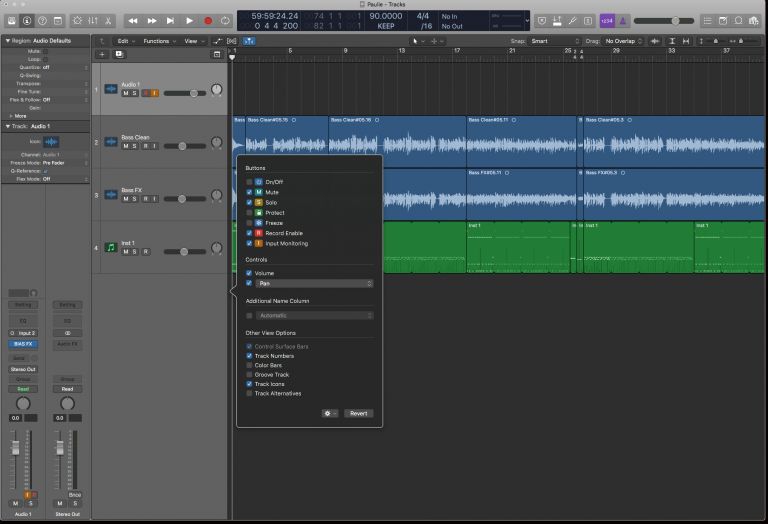Enable the On/Off button checkbox

[249, 182]
